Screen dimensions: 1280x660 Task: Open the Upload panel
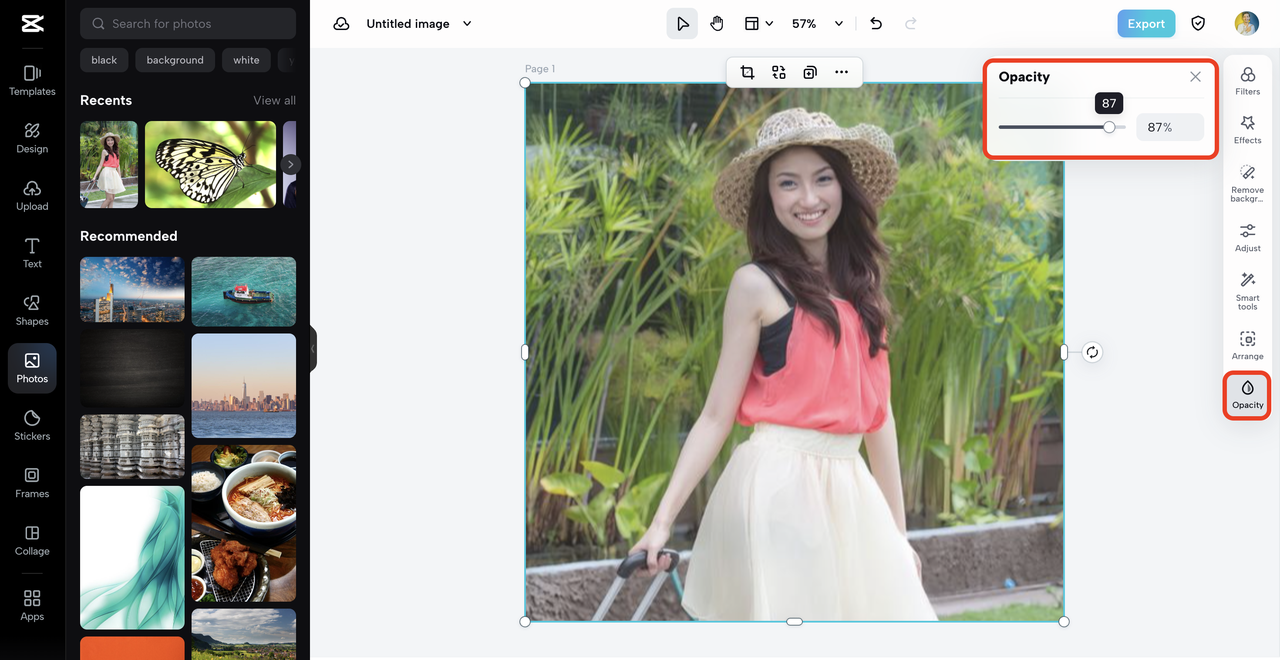(32, 195)
